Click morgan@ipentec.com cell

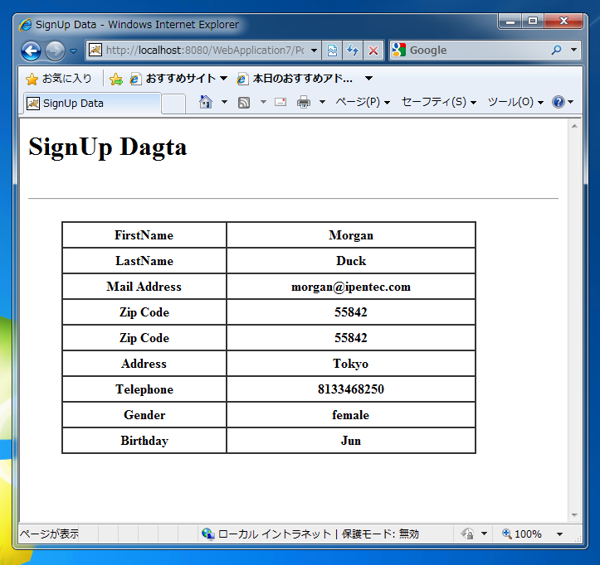click(351, 286)
